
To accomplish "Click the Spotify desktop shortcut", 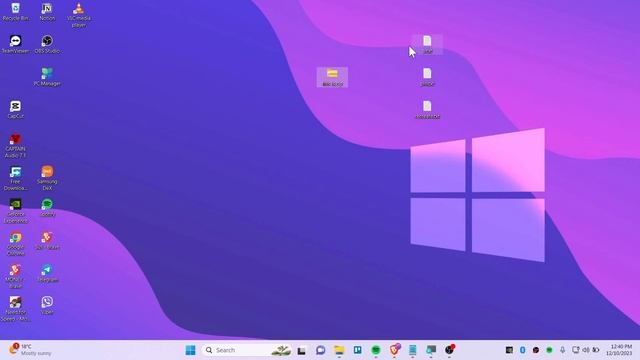I will point(47,207).
